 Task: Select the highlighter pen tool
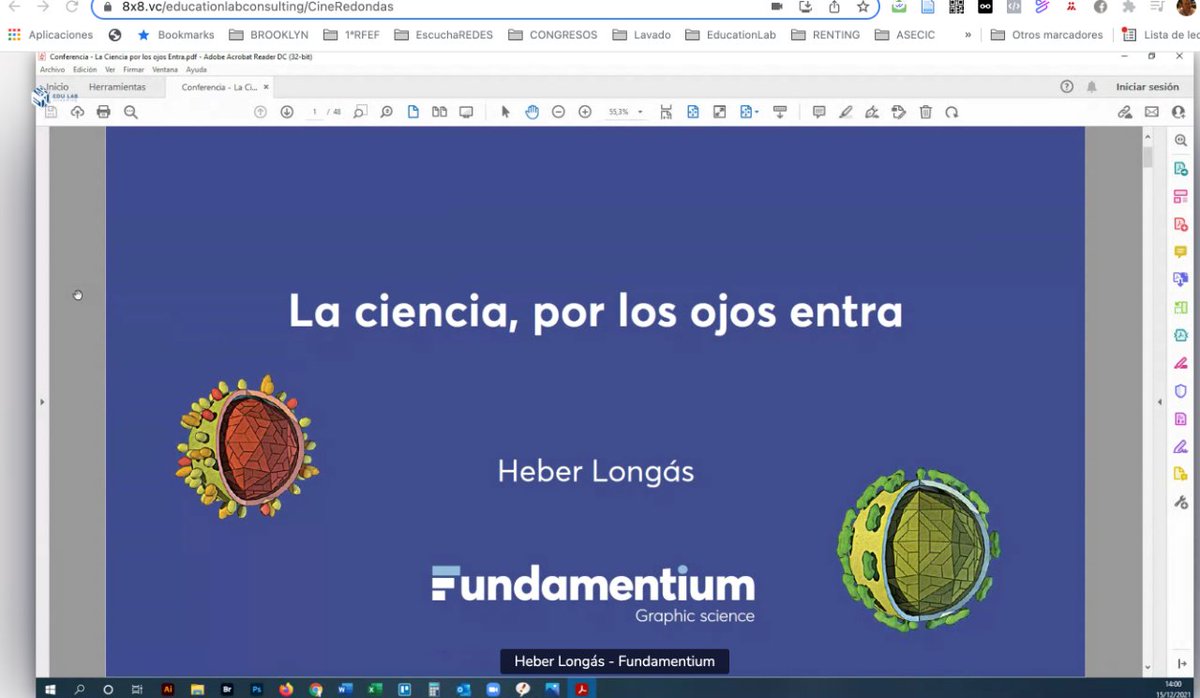point(845,112)
